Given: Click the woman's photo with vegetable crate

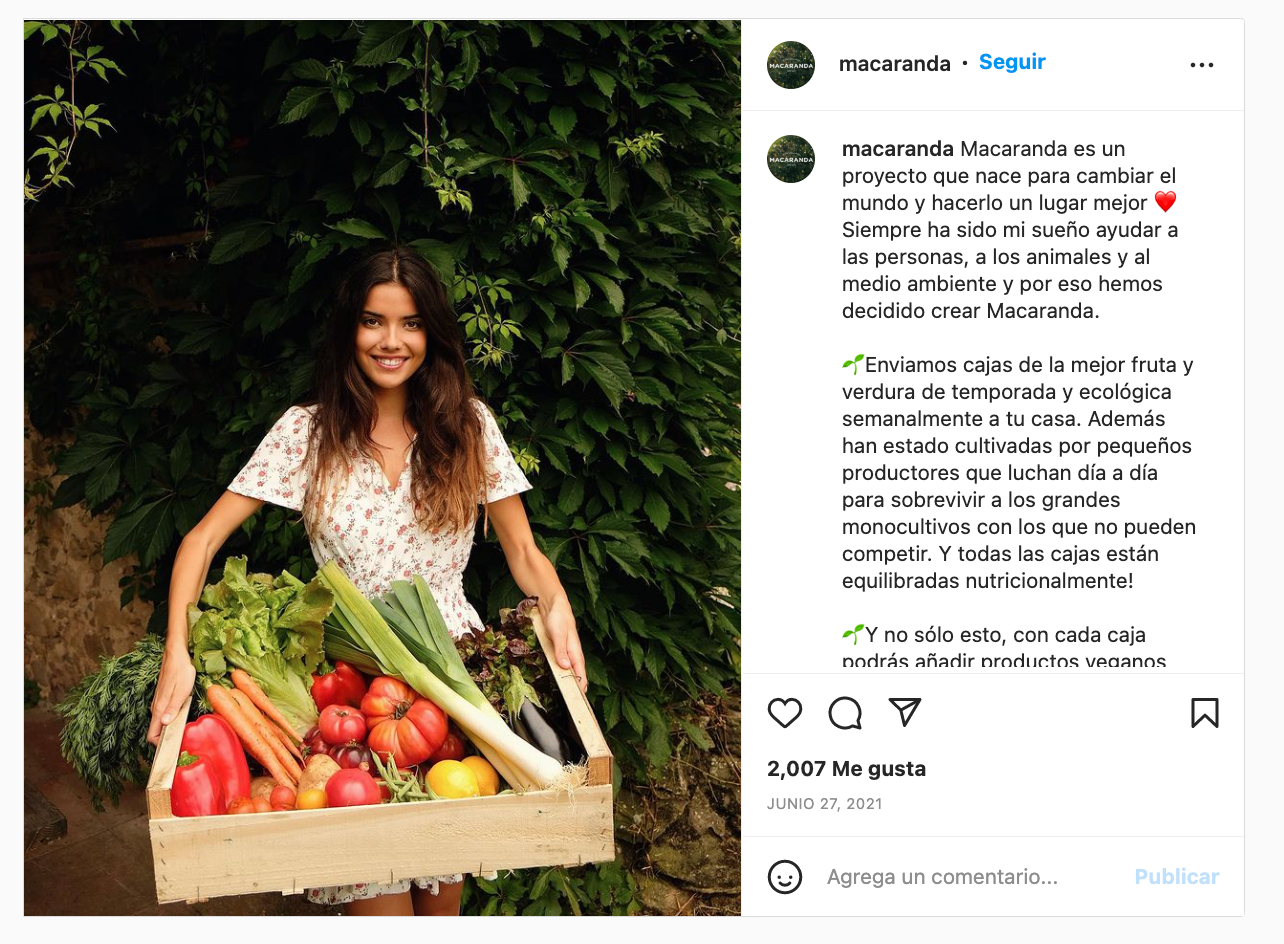Looking at the screenshot, I should pos(382,467).
